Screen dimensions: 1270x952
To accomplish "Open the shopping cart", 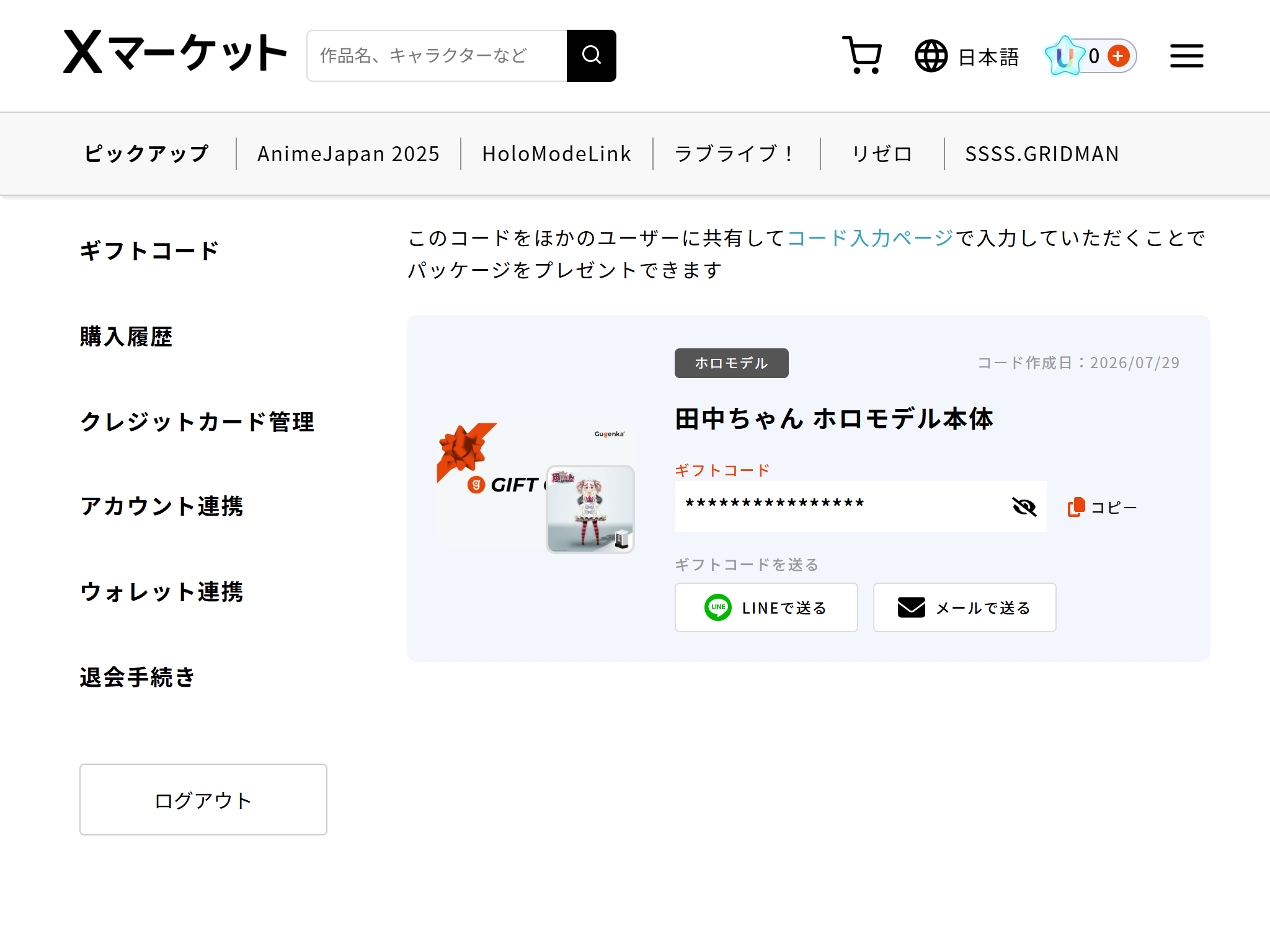I will click(862, 56).
